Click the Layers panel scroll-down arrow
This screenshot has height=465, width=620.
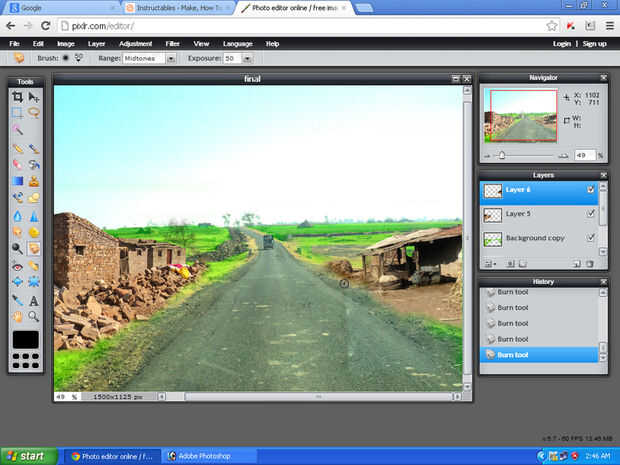pyautogui.click(x=603, y=251)
